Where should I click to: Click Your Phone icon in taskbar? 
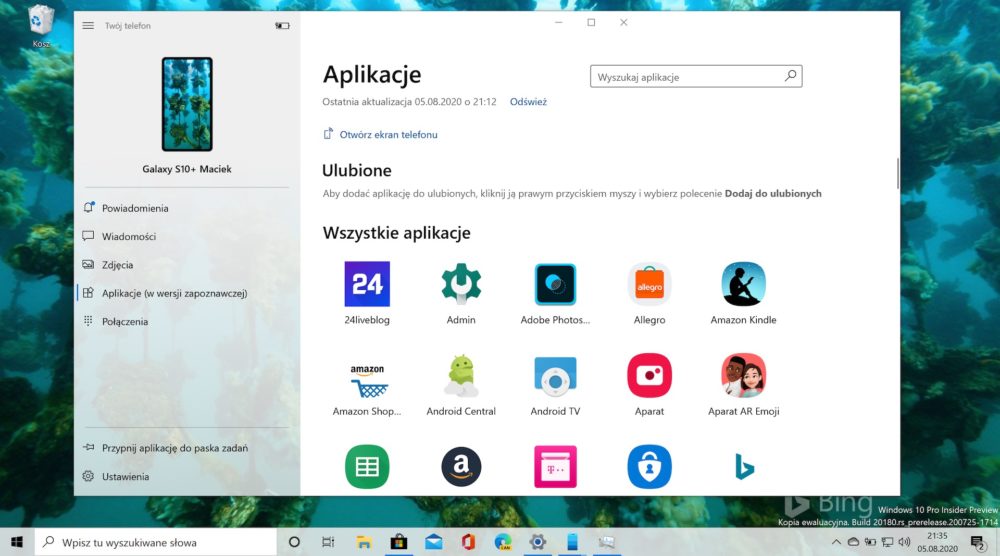tap(572, 542)
